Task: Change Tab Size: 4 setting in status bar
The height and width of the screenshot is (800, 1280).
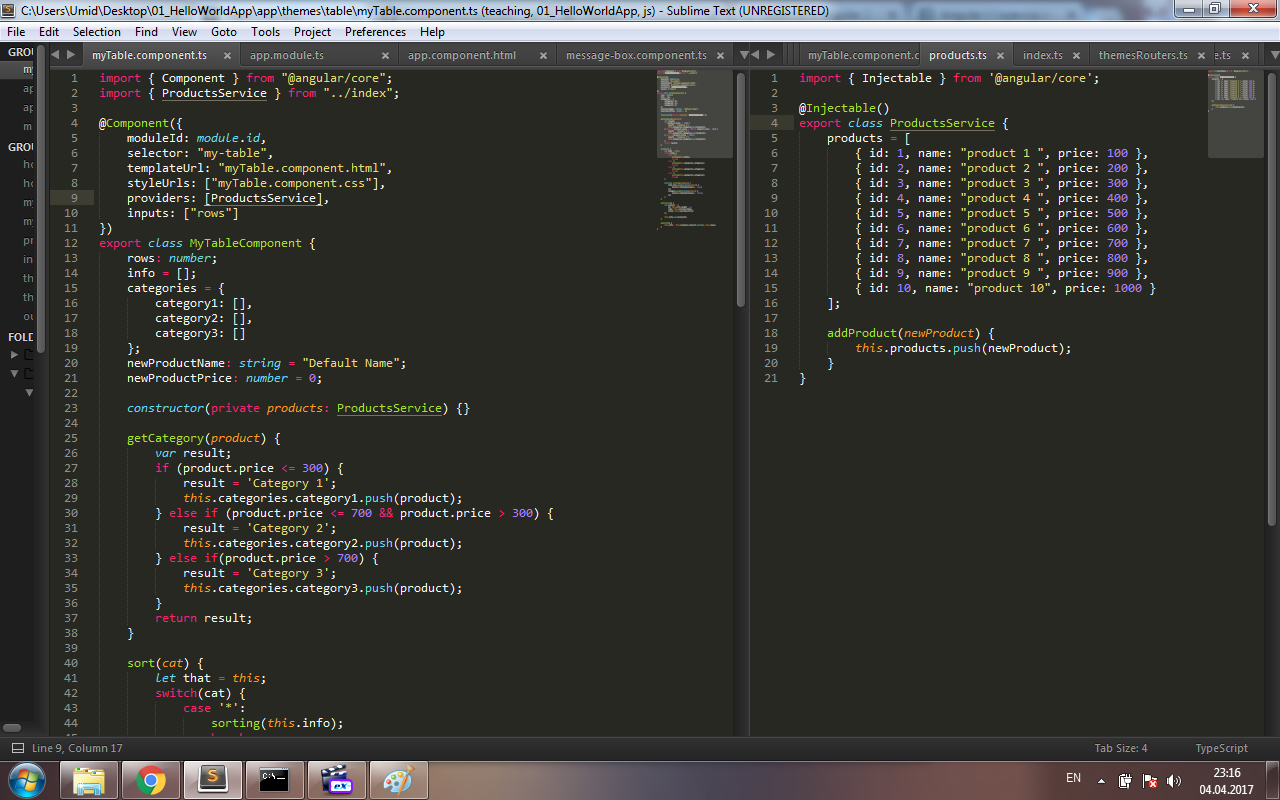Action: (x=1121, y=748)
